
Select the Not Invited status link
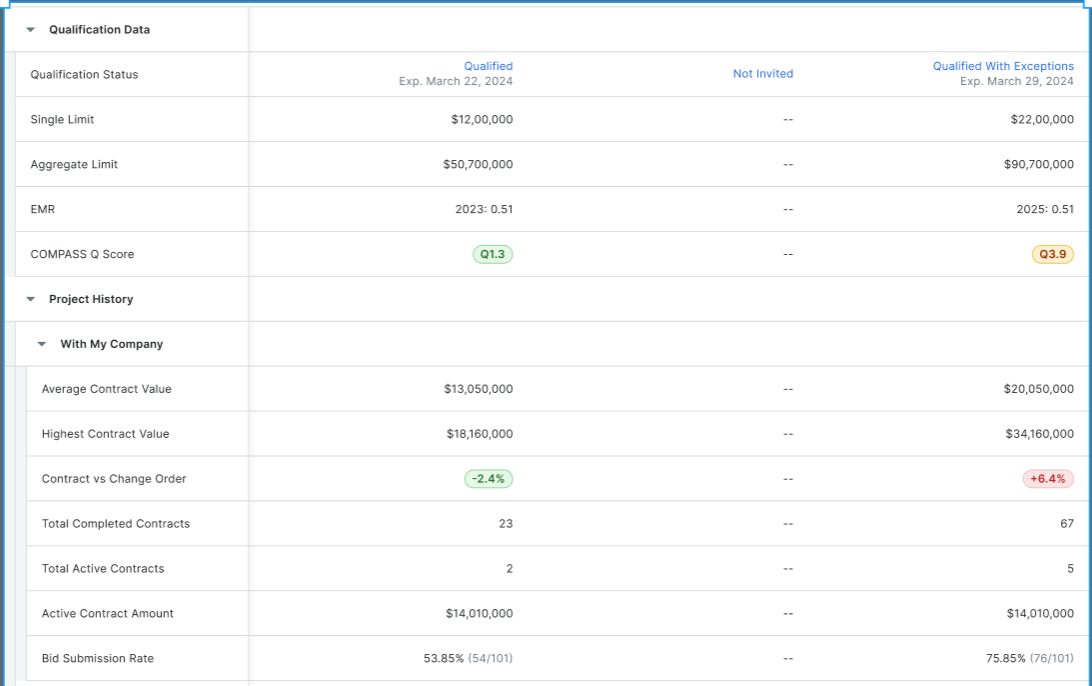pyautogui.click(x=762, y=73)
